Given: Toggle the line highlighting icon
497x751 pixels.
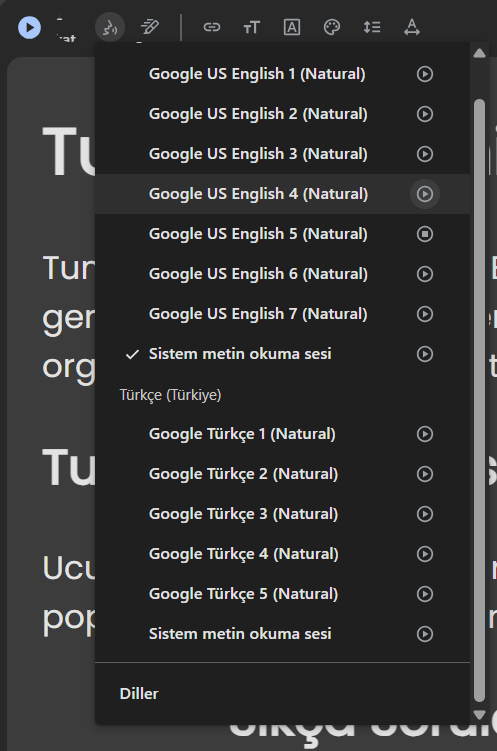Looking at the screenshot, I should pos(150,27).
